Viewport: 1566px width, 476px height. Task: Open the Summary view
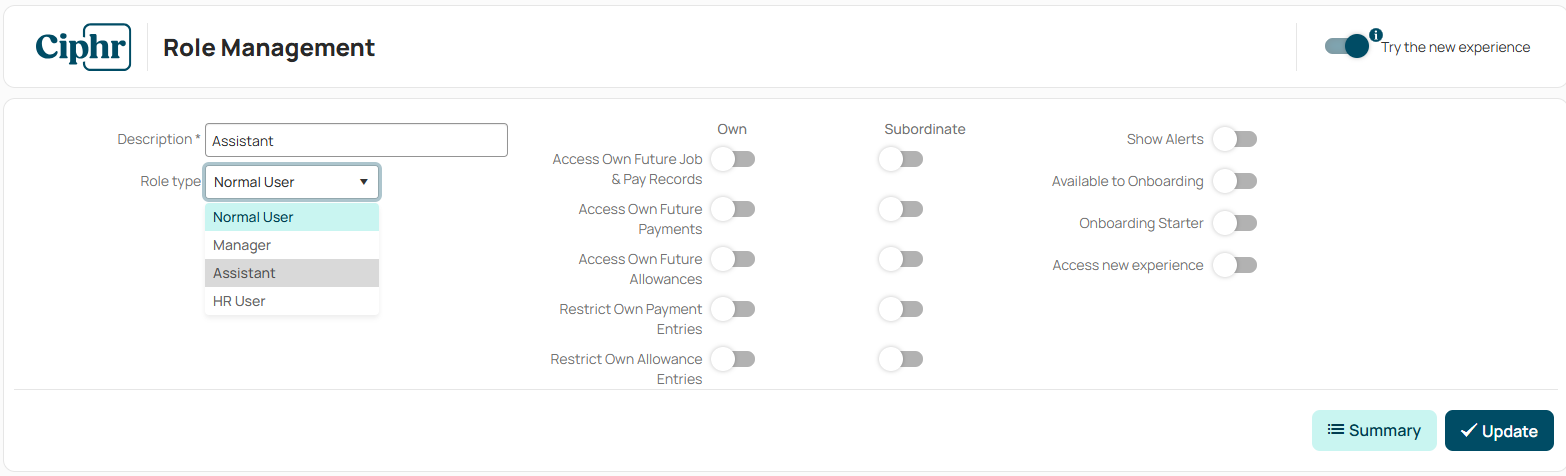pos(1374,430)
